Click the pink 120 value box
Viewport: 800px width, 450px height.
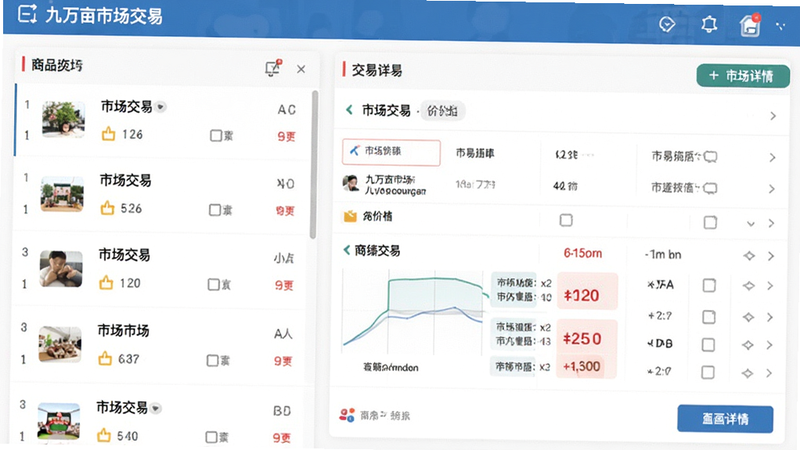(587, 291)
